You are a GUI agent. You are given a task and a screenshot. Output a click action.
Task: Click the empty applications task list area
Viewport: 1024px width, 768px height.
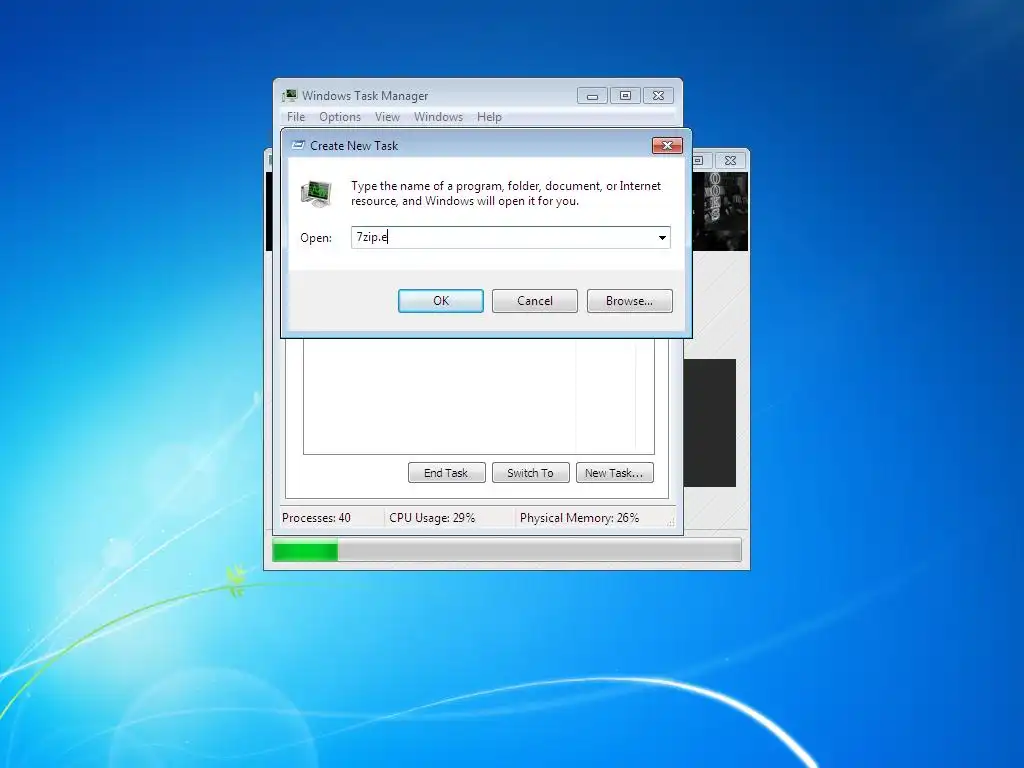479,396
